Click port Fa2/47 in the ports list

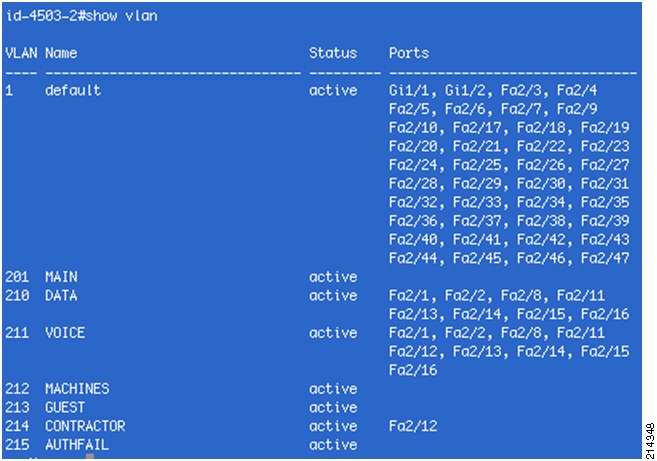pos(605,258)
